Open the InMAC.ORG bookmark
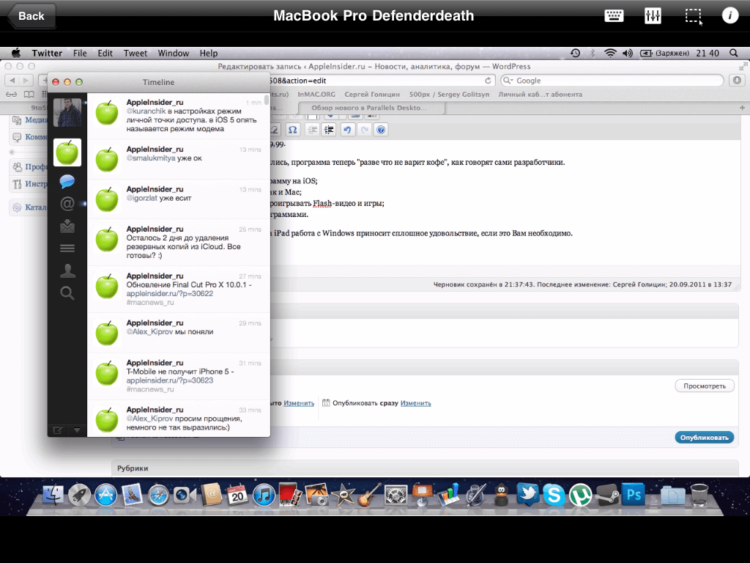The width and height of the screenshot is (750, 563). (x=316, y=94)
